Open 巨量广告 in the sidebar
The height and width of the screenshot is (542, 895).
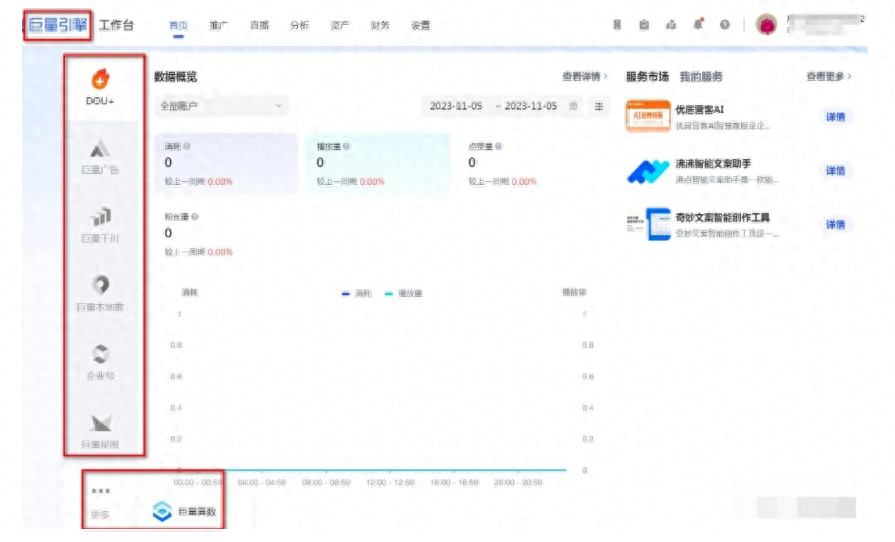pyautogui.click(x=100, y=156)
